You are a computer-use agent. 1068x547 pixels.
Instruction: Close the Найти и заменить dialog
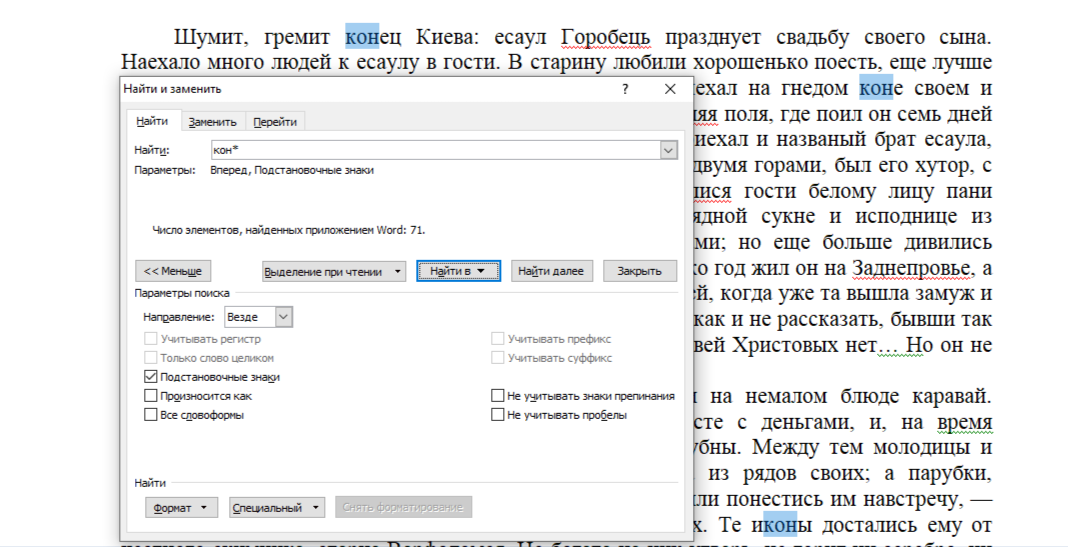[670, 89]
